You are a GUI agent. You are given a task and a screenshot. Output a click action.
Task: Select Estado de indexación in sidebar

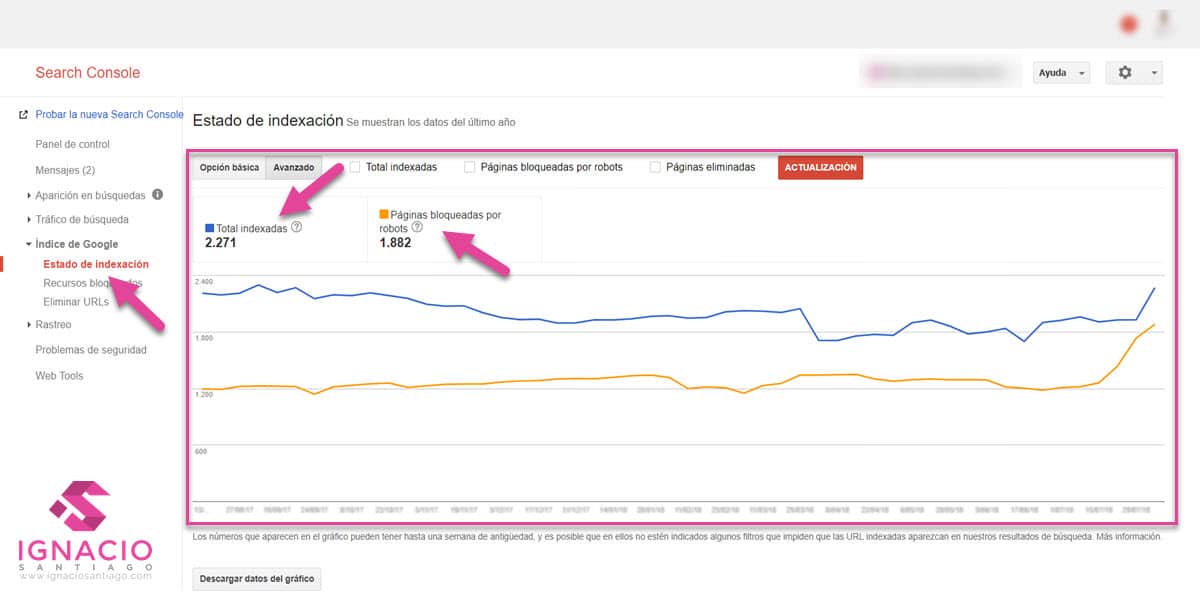[x=96, y=264]
